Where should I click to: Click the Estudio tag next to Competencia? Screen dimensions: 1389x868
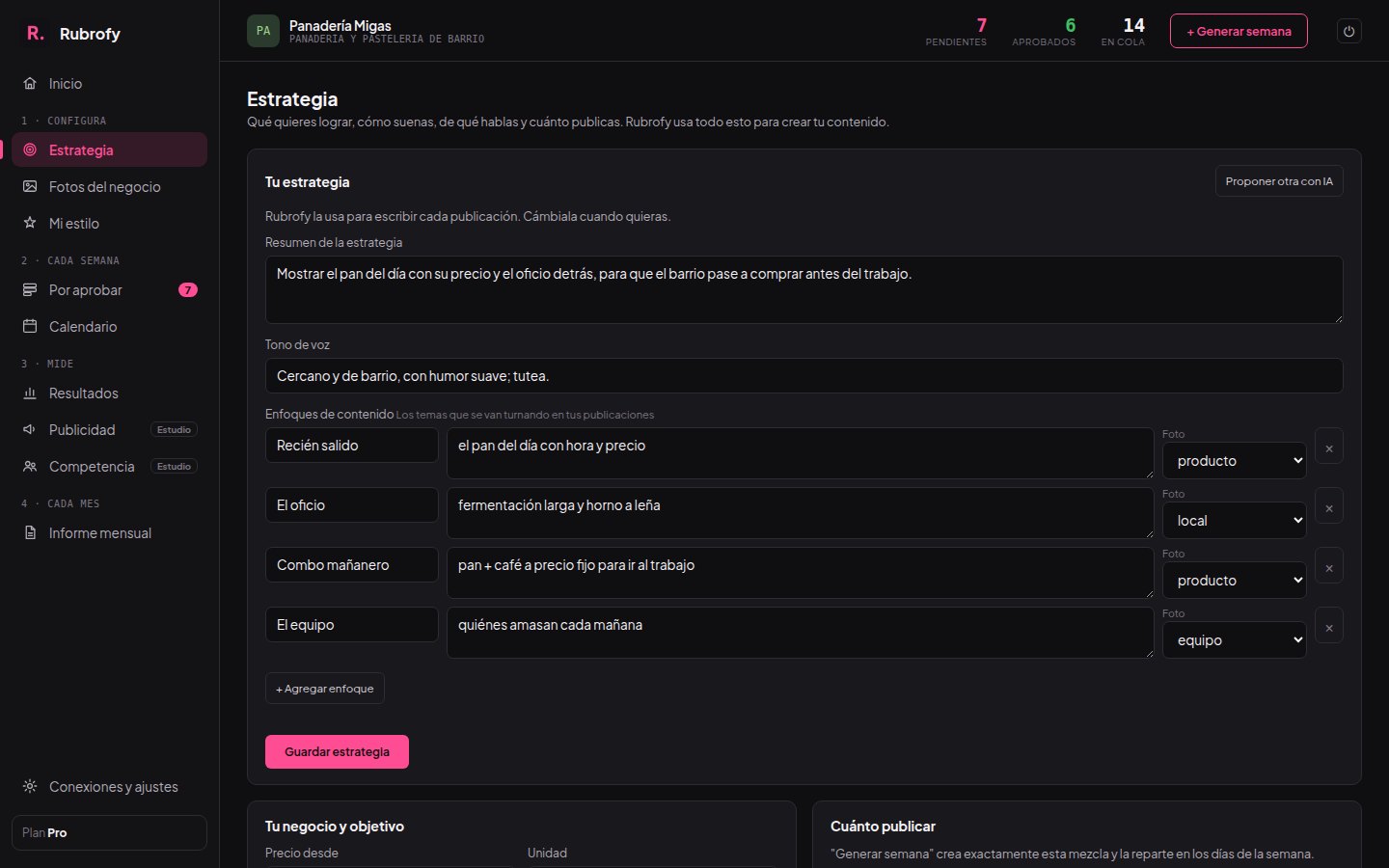coord(174,467)
